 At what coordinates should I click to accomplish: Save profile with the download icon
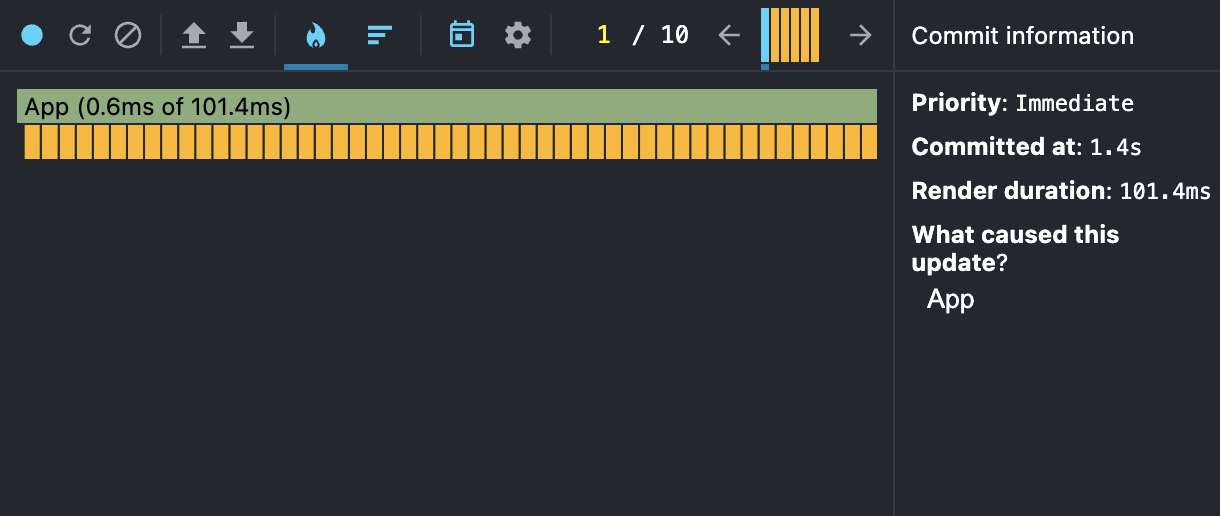click(x=242, y=36)
